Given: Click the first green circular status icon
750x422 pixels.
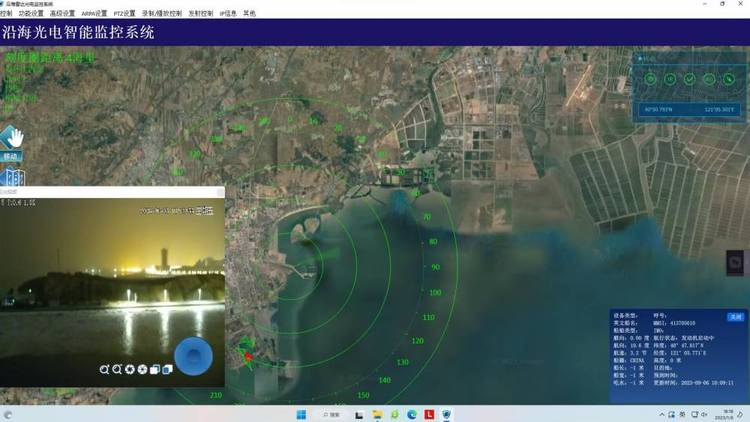Looking at the screenshot, I should point(650,79).
